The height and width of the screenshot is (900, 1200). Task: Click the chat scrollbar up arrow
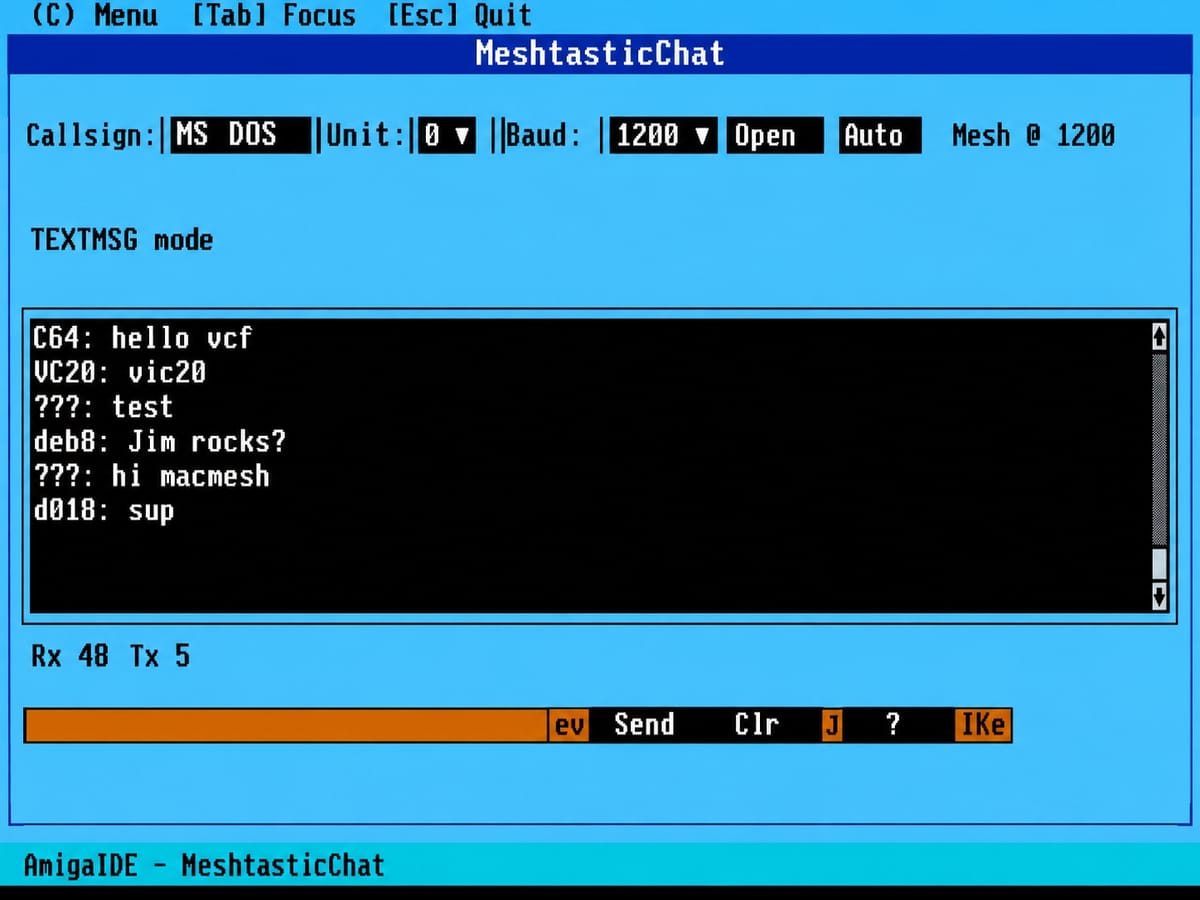tap(1159, 336)
